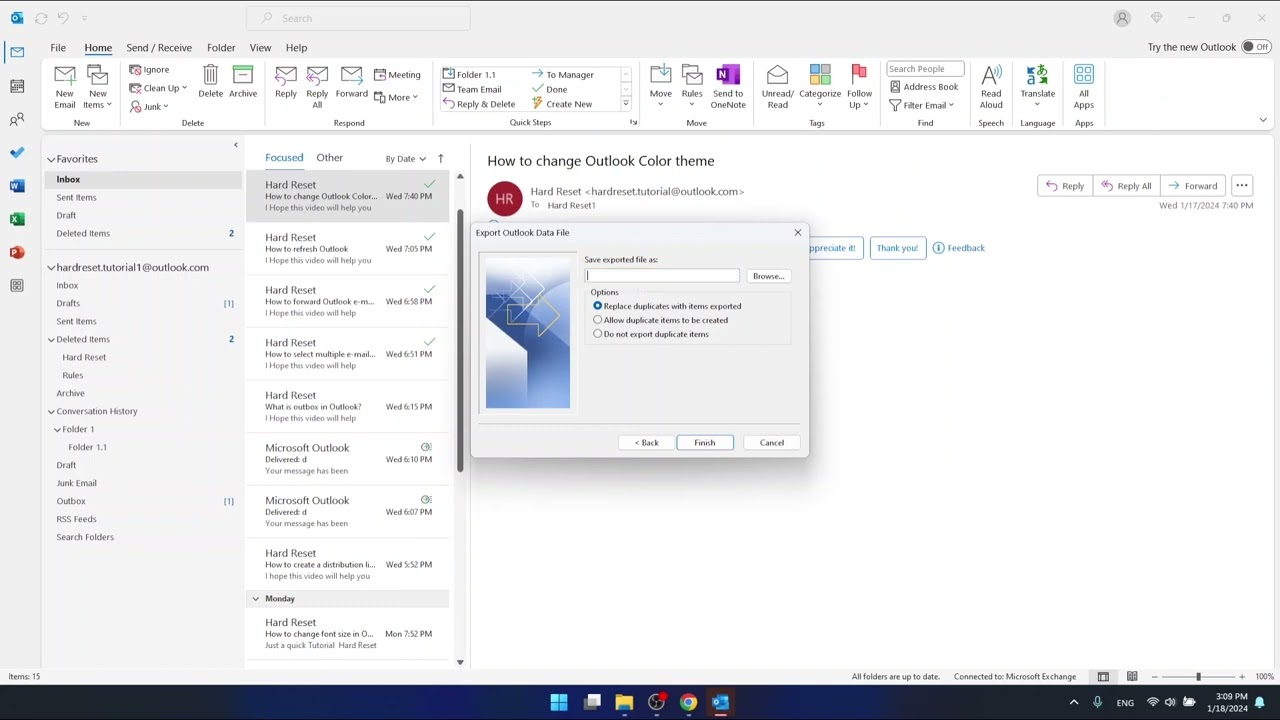Click the Unread/Read envelope icon

(x=777, y=76)
